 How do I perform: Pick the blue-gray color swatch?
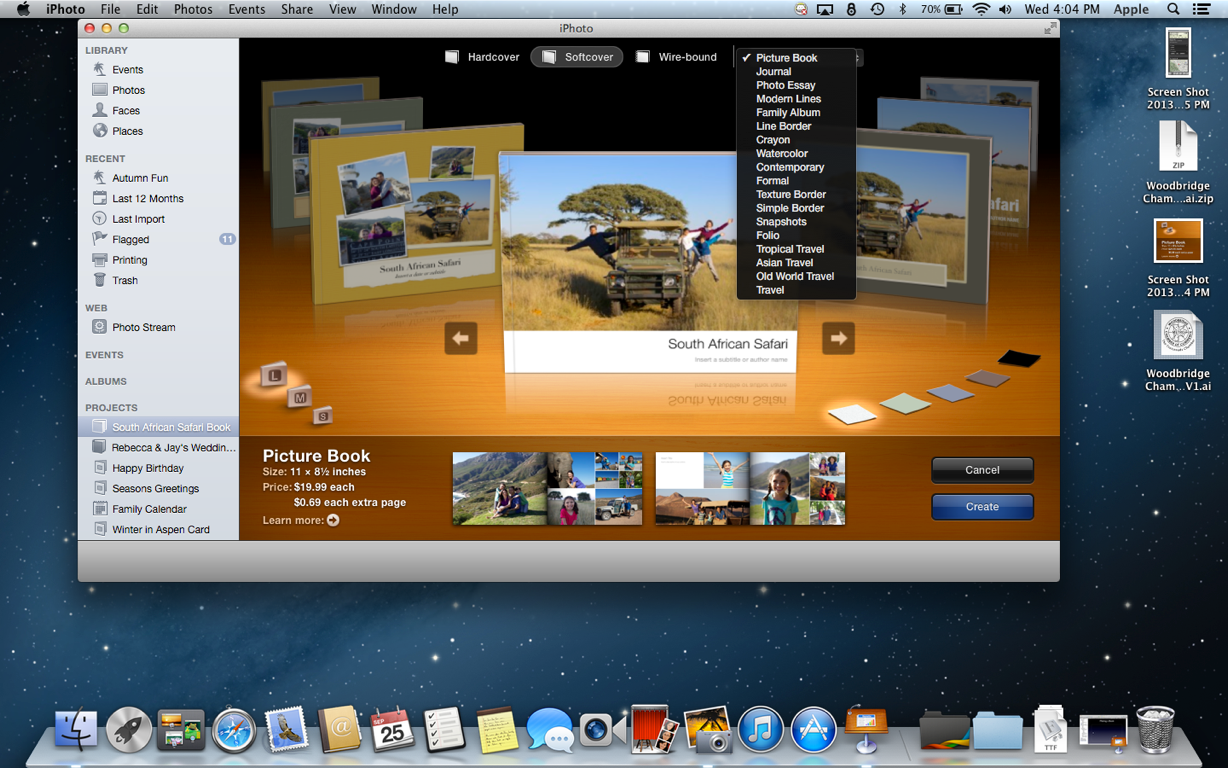coord(949,393)
